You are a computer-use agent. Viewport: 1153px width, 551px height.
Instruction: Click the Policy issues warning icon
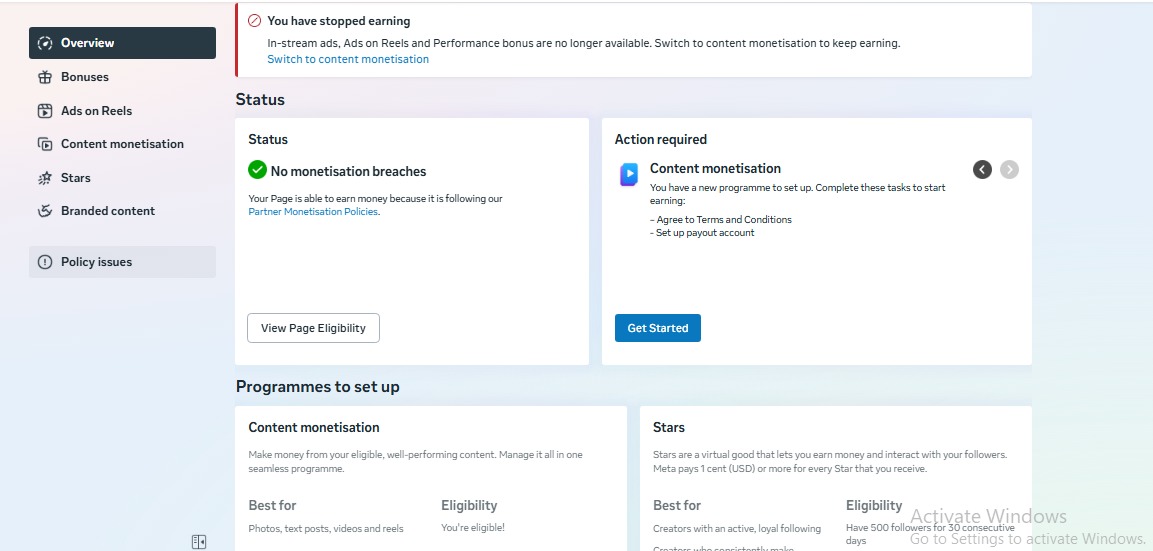click(45, 262)
